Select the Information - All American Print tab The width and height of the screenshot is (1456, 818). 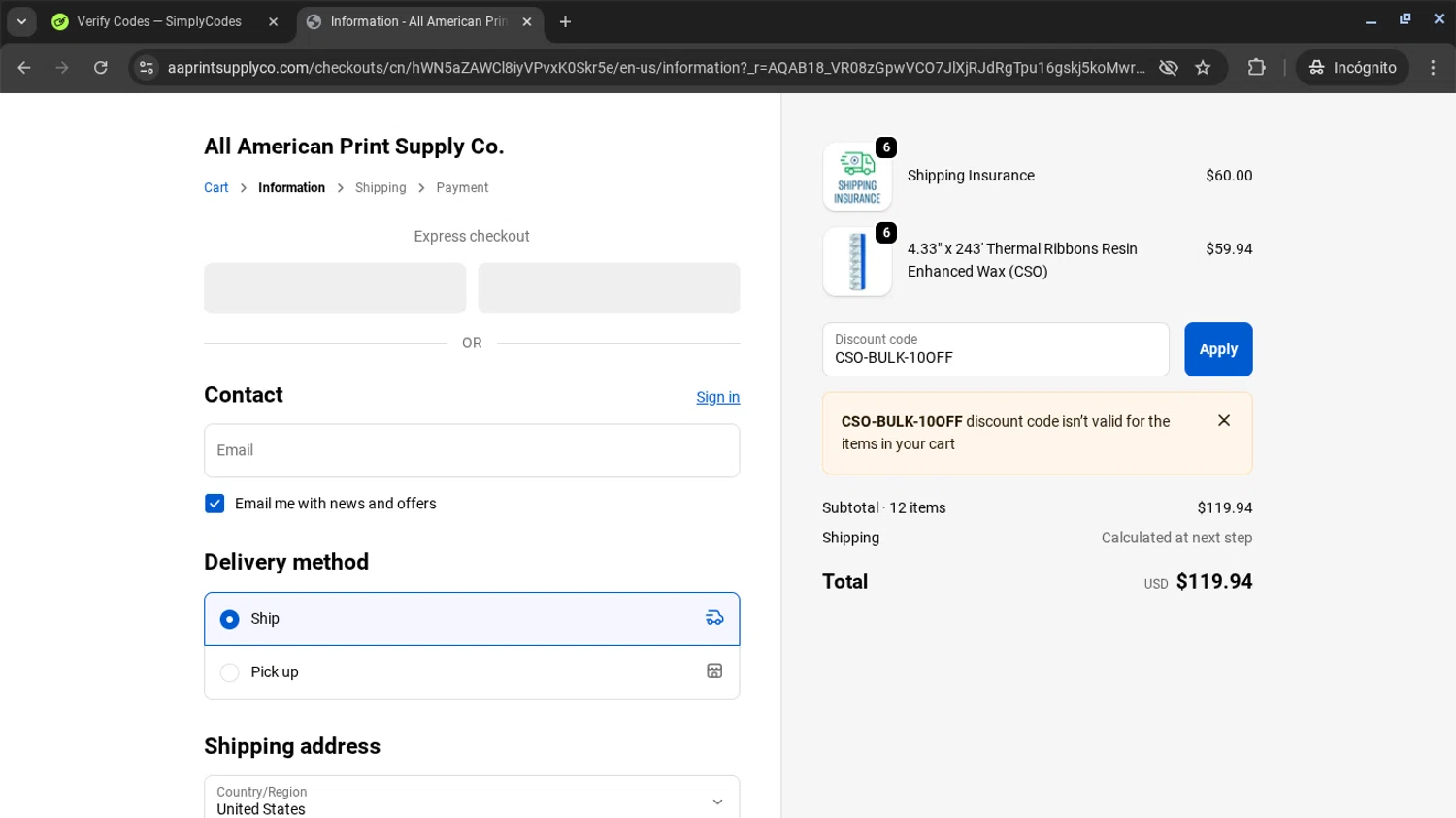[x=419, y=21]
